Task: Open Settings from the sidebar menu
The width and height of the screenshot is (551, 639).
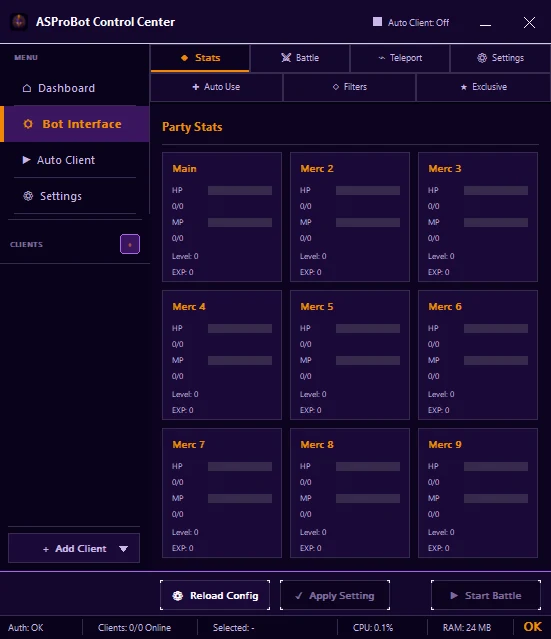Action: coord(75,196)
